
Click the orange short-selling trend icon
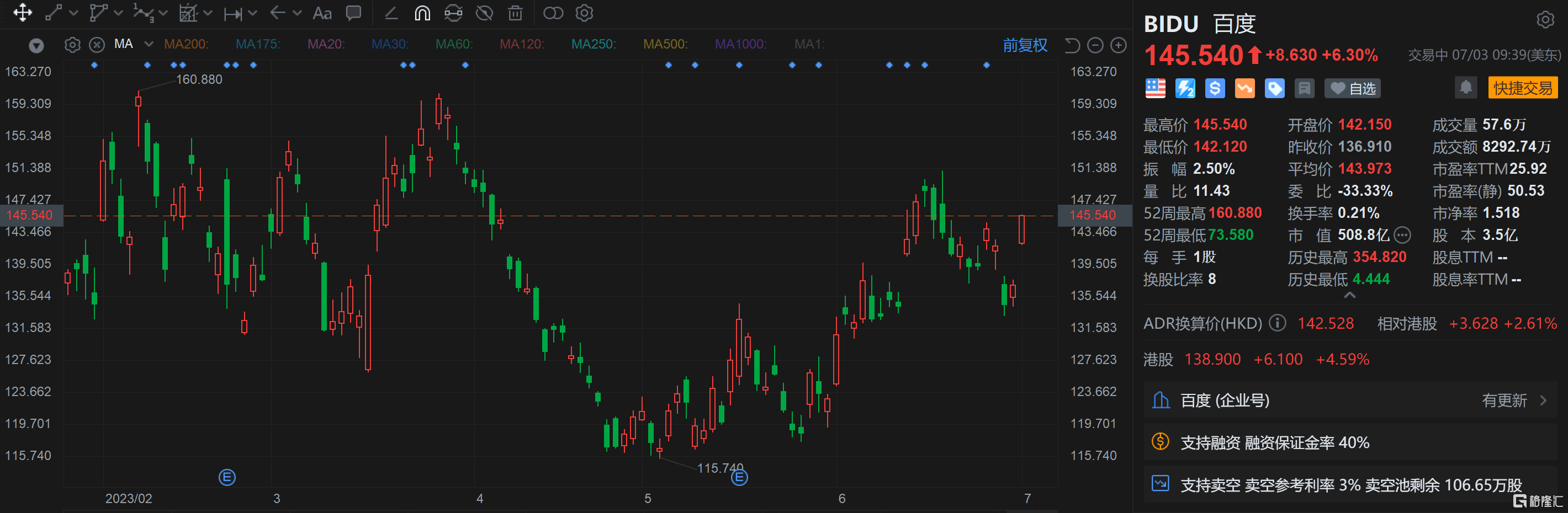click(x=1244, y=88)
